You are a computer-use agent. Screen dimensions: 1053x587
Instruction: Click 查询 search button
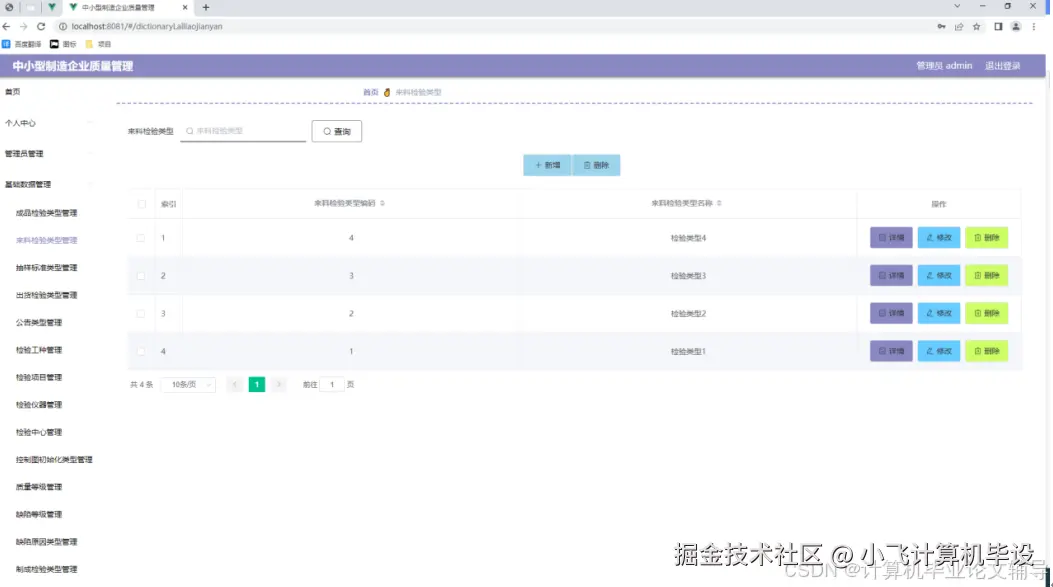336,131
